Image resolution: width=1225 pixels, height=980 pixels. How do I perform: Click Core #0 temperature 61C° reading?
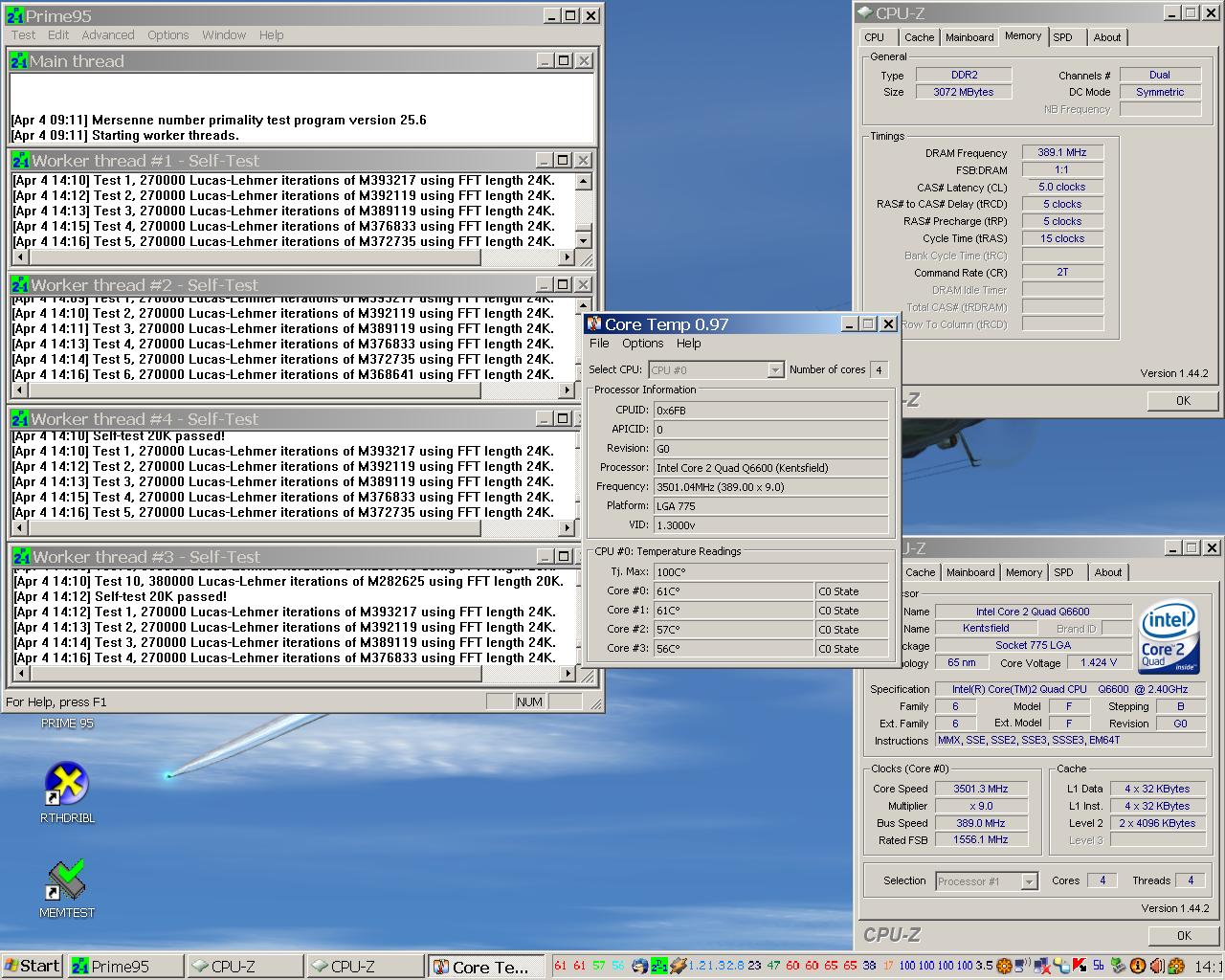(x=733, y=591)
